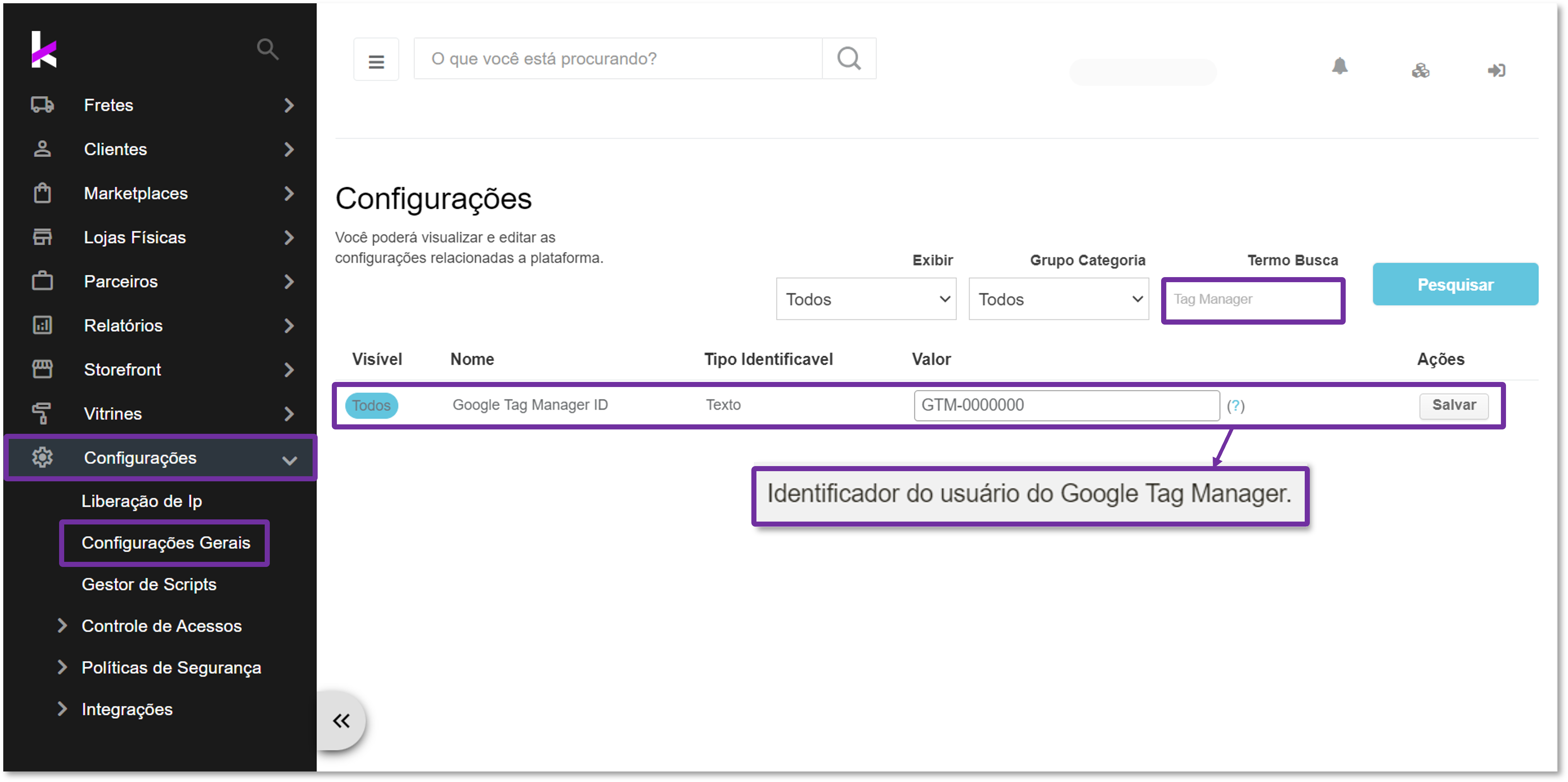
Task: Open Políticas de Segurança label
Action: 172,667
